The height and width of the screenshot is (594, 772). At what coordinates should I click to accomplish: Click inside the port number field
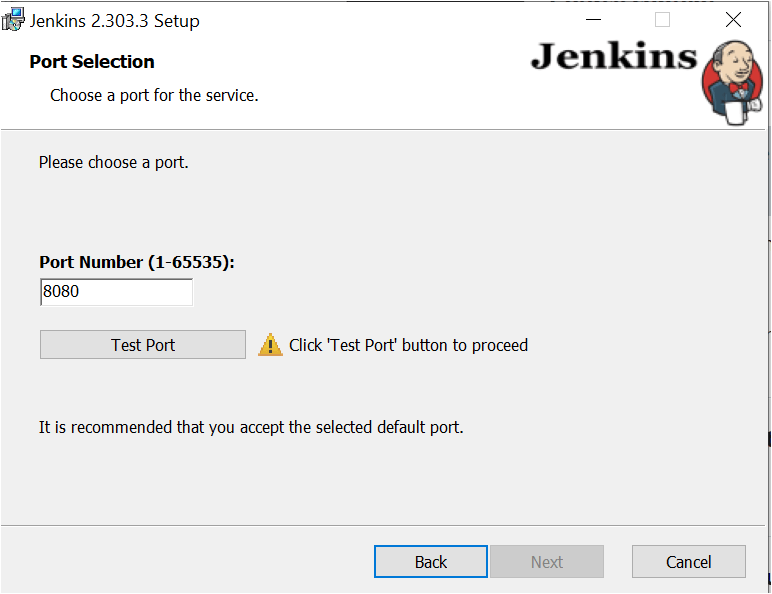[116, 293]
